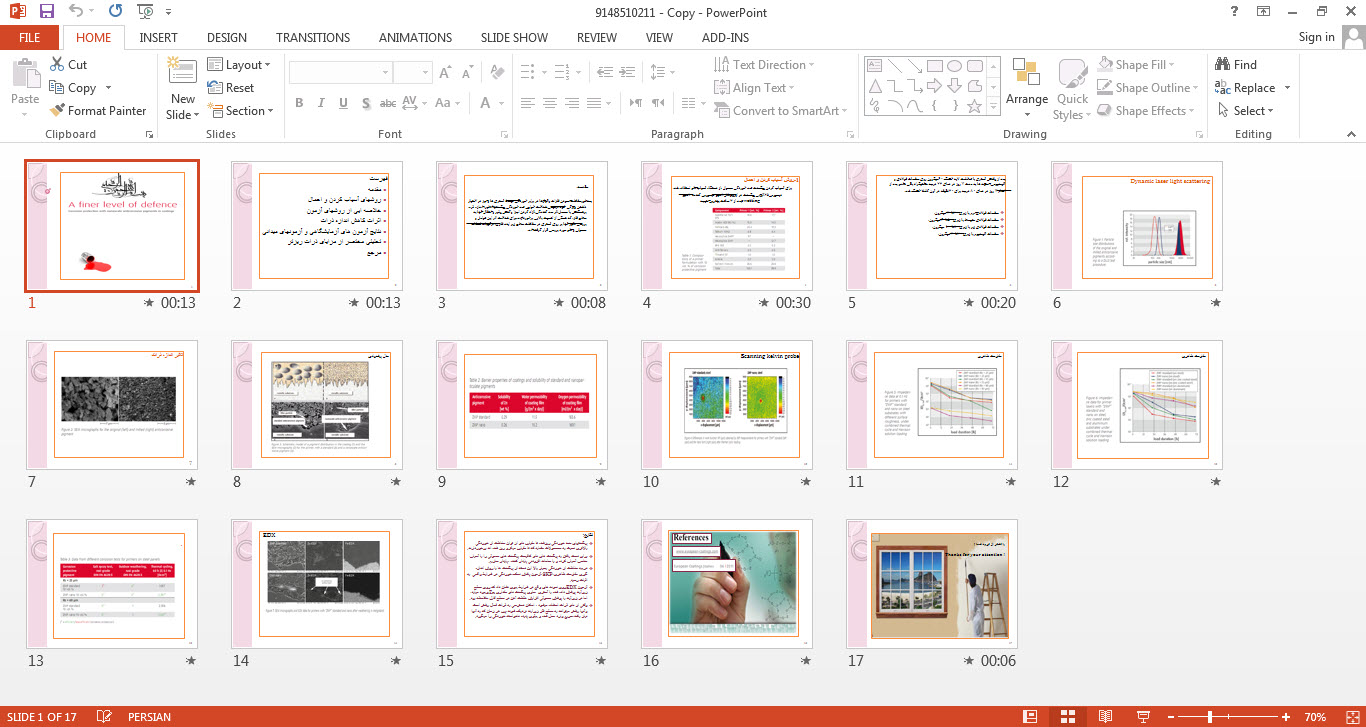Screen dimensions: 1366x727
Task: Select slide 10 Scanning kelvin probe thumbnail
Action: click(x=727, y=405)
